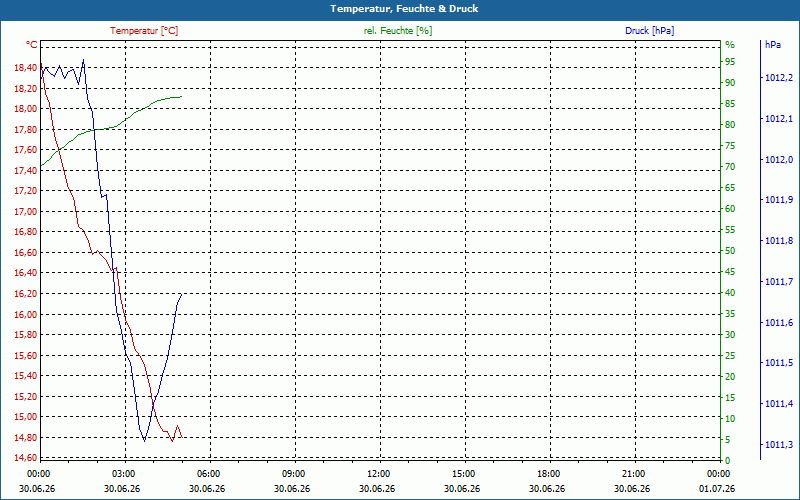The height and width of the screenshot is (500, 800).
Task: Click the 15,20 temperature axis value
Action: (26, 396)
